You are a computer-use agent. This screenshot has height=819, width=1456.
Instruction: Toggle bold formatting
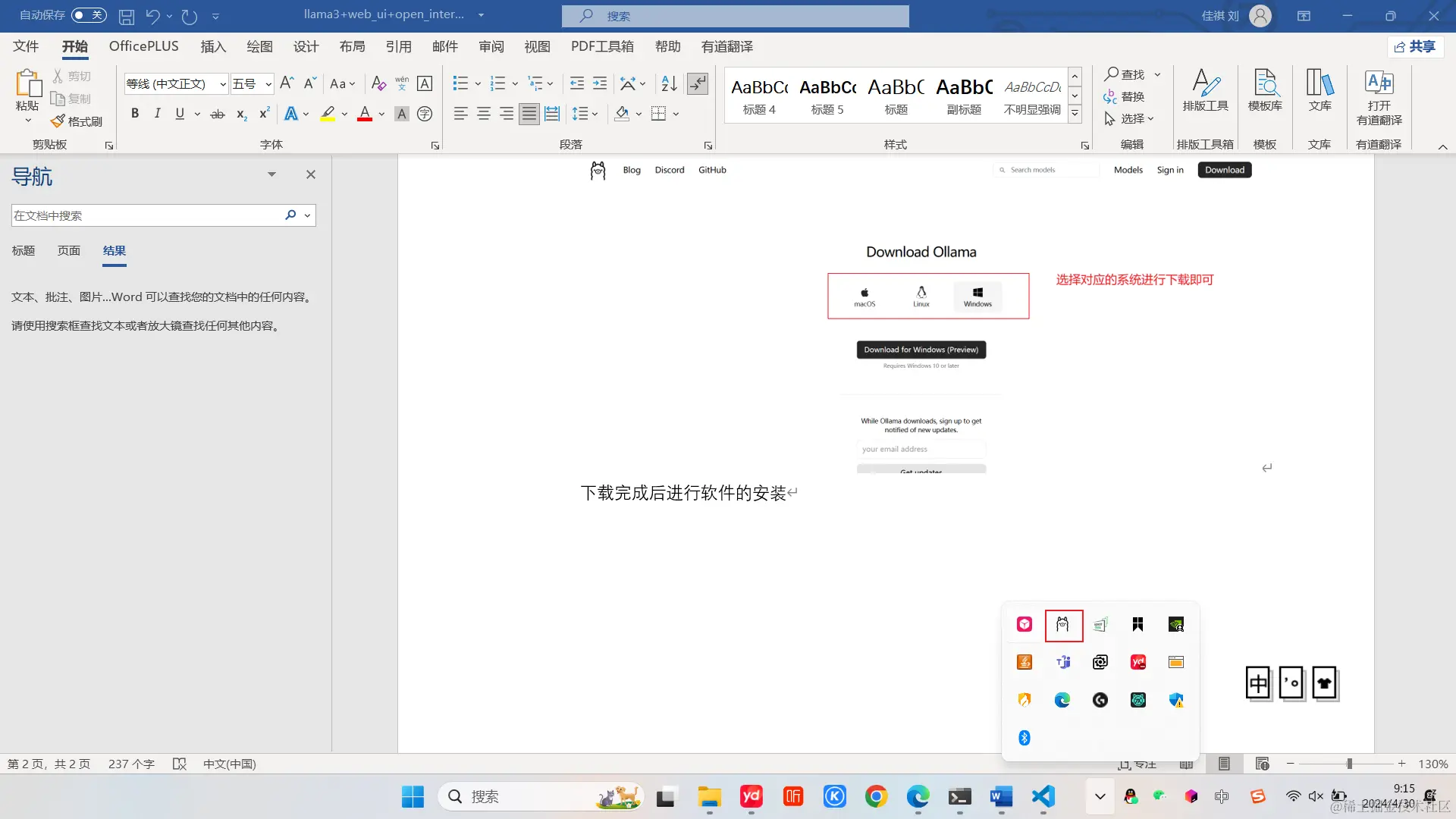[x=135, y=114]
